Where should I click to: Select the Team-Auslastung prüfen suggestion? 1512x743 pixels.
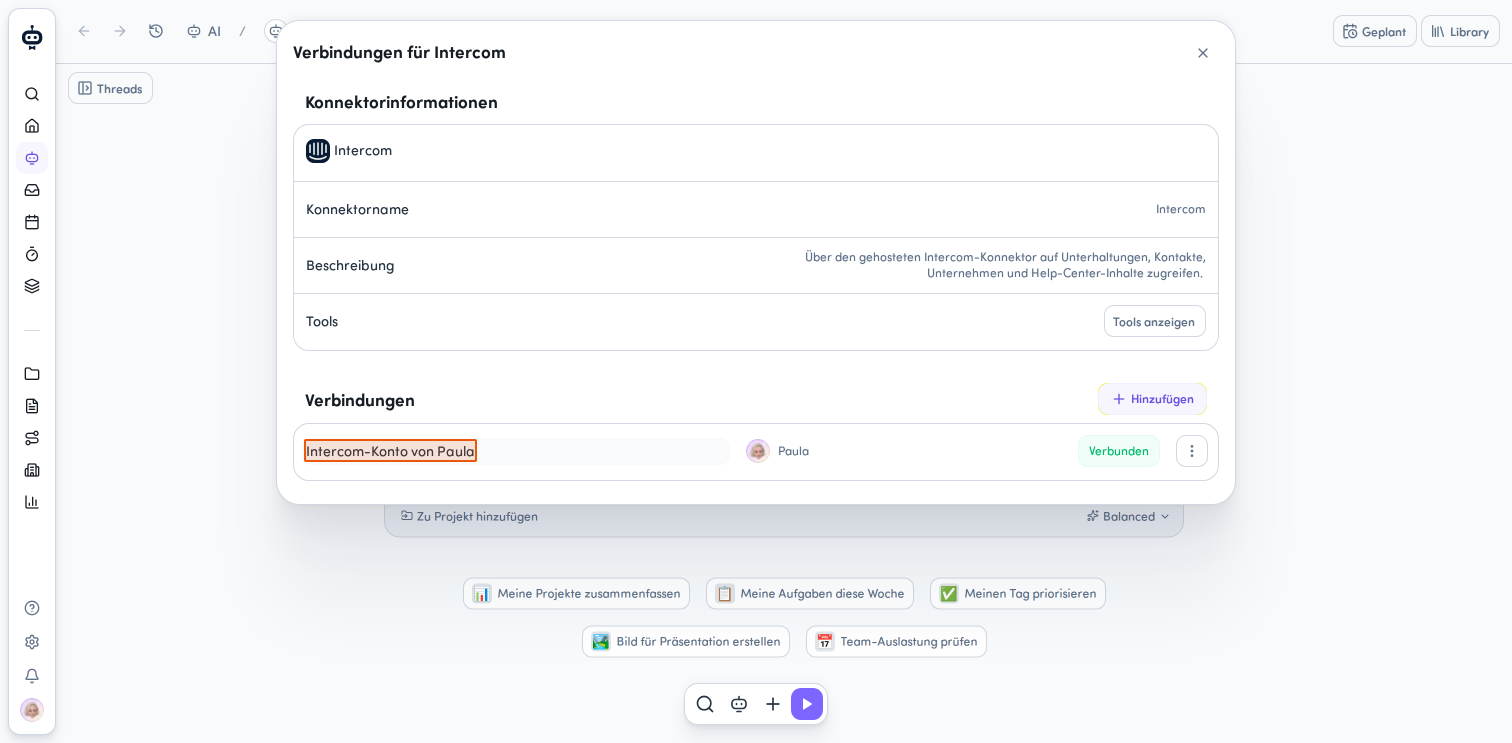pos(896,642)
